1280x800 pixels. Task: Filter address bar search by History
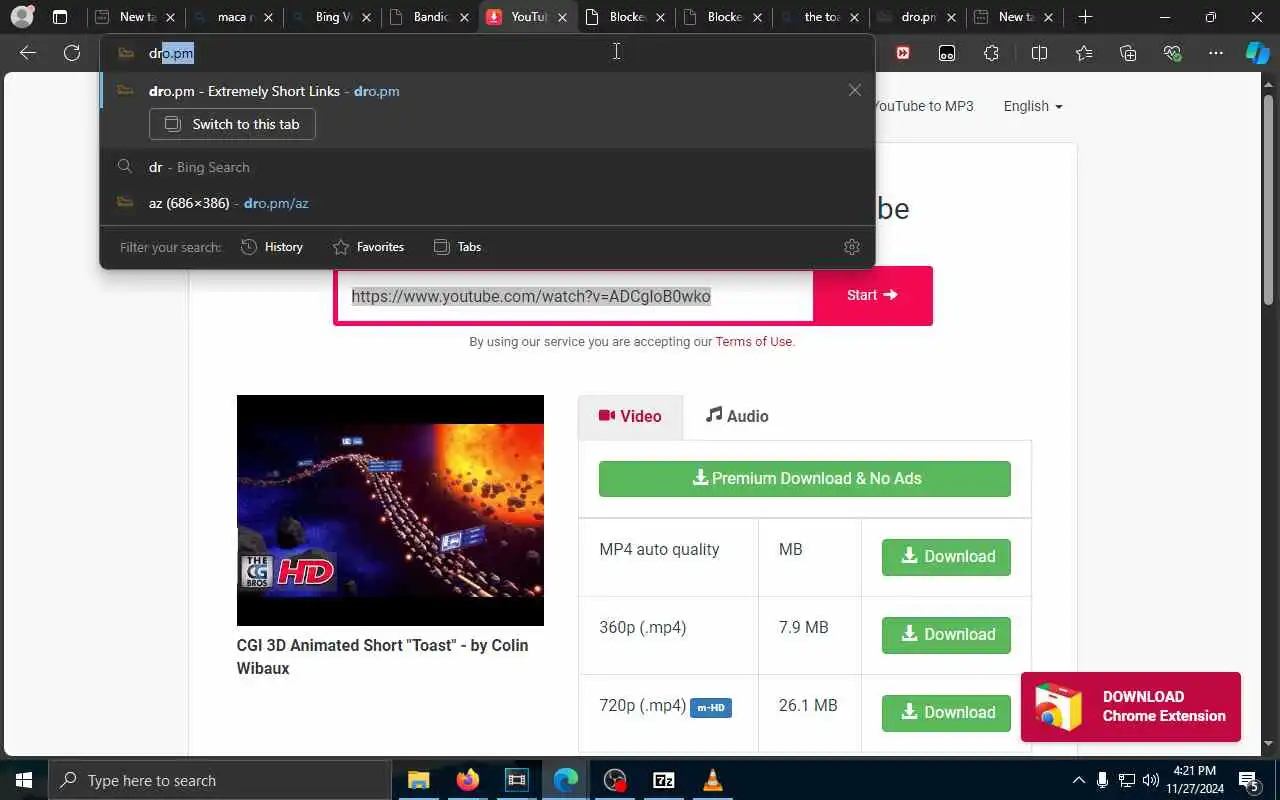point(272,247)
